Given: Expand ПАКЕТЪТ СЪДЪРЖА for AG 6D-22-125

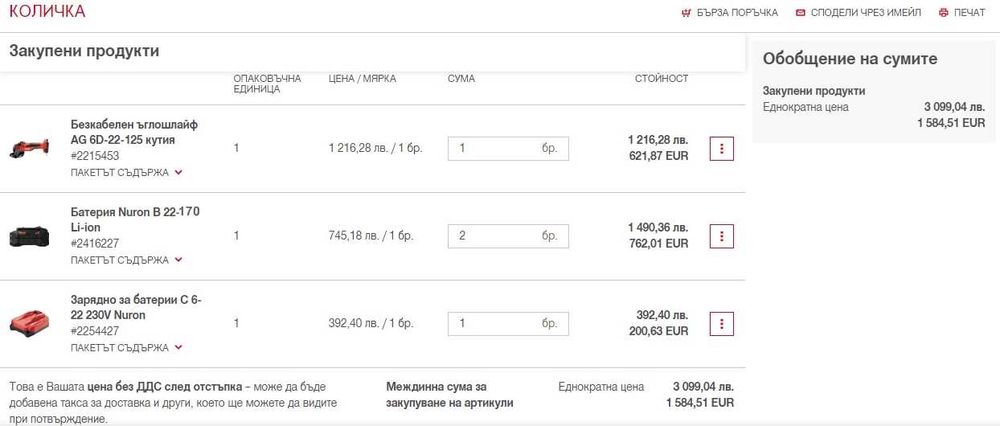Looking at the screenshot, I should (x=126, y=172).
